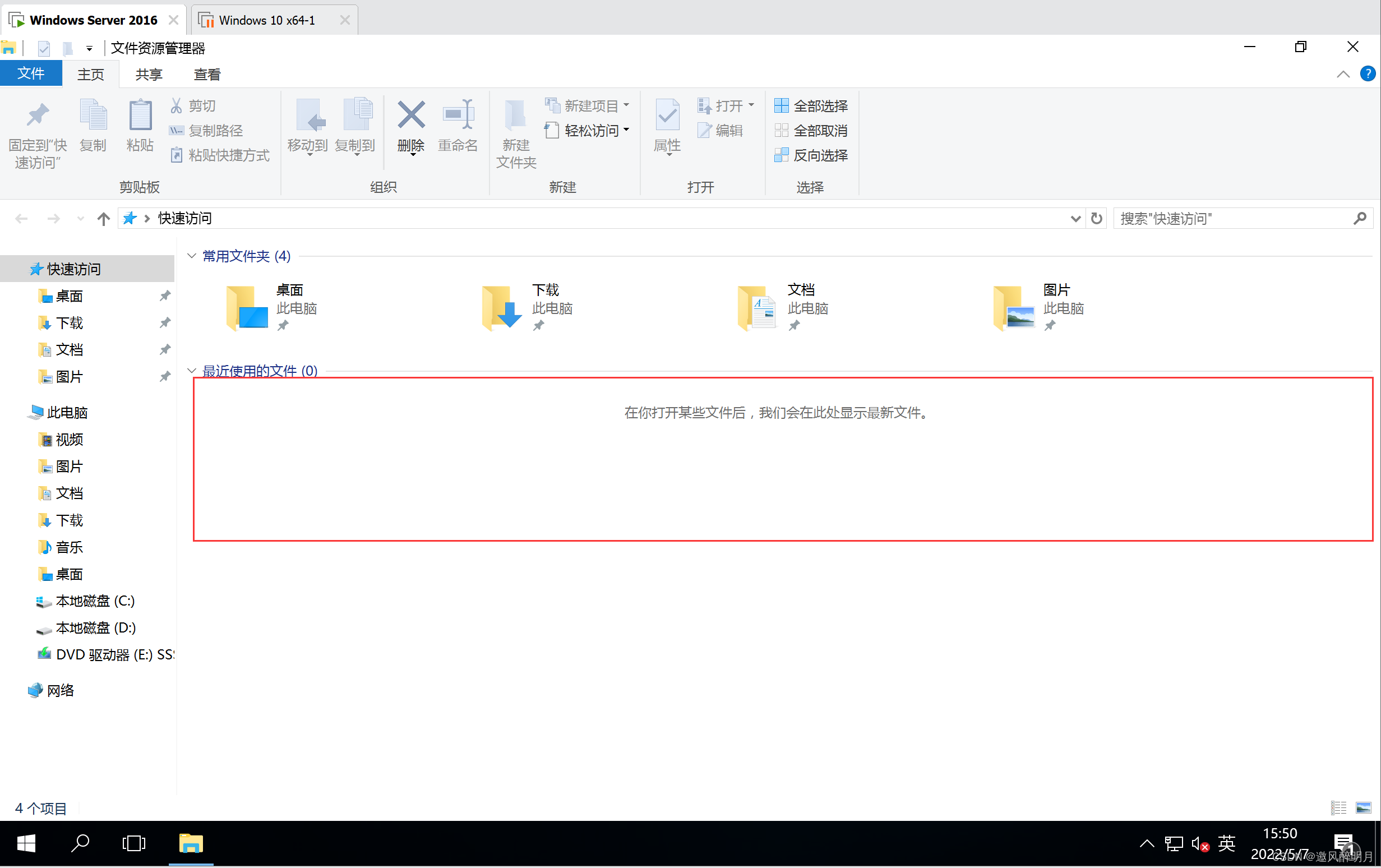The height and width of the screenshot is (868, 1381).
Task: Select the 主页 (Home) ribbon tab
Action: pyautogui.click(x=91, y=75)
